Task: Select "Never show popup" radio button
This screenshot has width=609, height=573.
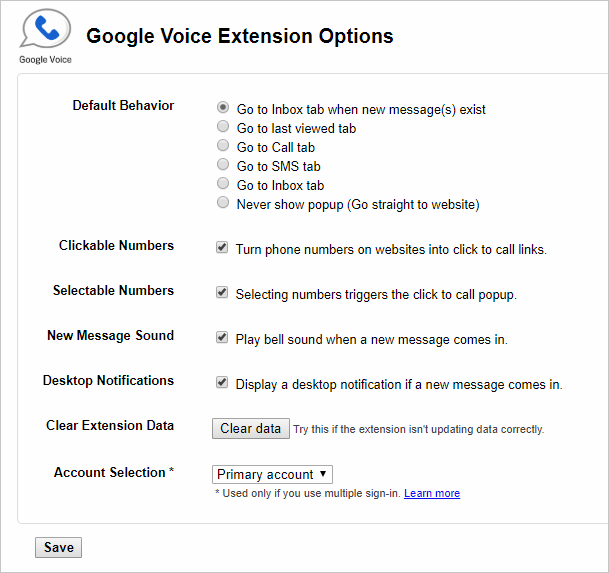Action: tap(223, 203)
